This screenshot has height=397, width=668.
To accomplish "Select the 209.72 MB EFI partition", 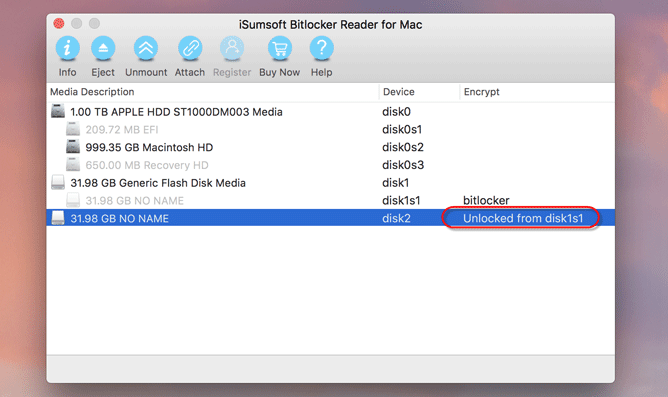I will [331, 129].
